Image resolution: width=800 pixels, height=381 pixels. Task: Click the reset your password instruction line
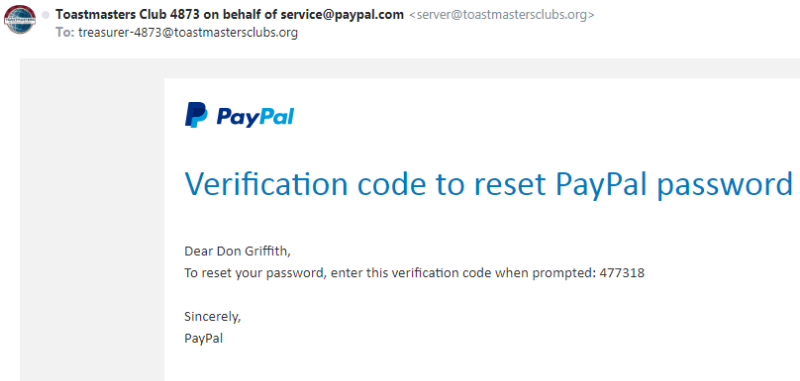point(414,273)
